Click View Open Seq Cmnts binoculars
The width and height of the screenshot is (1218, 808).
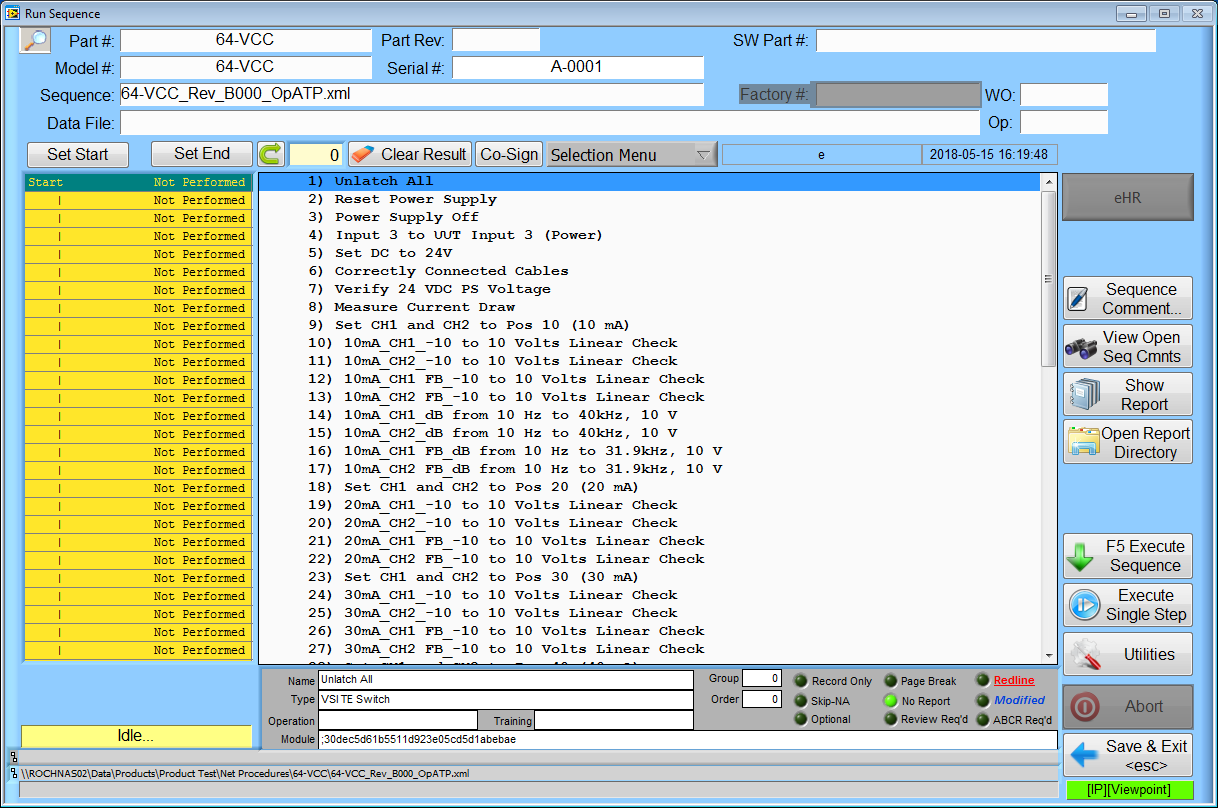pyautogui.click(x=1128, y=346)
